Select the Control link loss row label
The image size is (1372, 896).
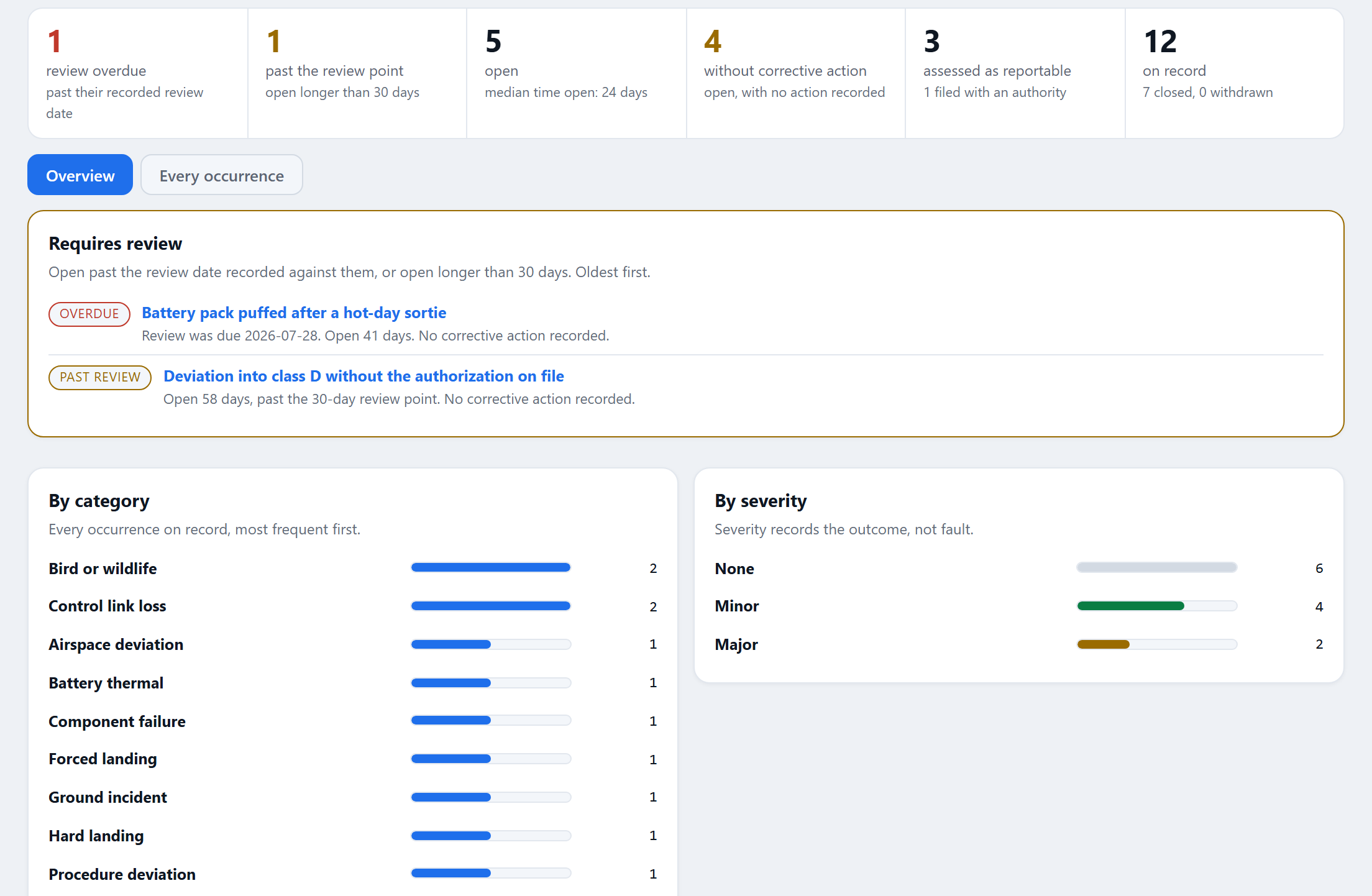(107, 606)
